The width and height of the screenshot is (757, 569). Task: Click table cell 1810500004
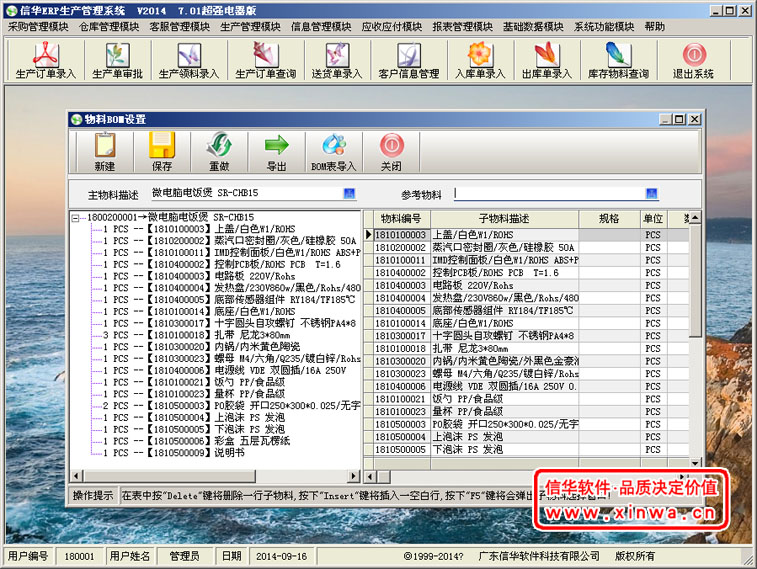tap(401, 437)
